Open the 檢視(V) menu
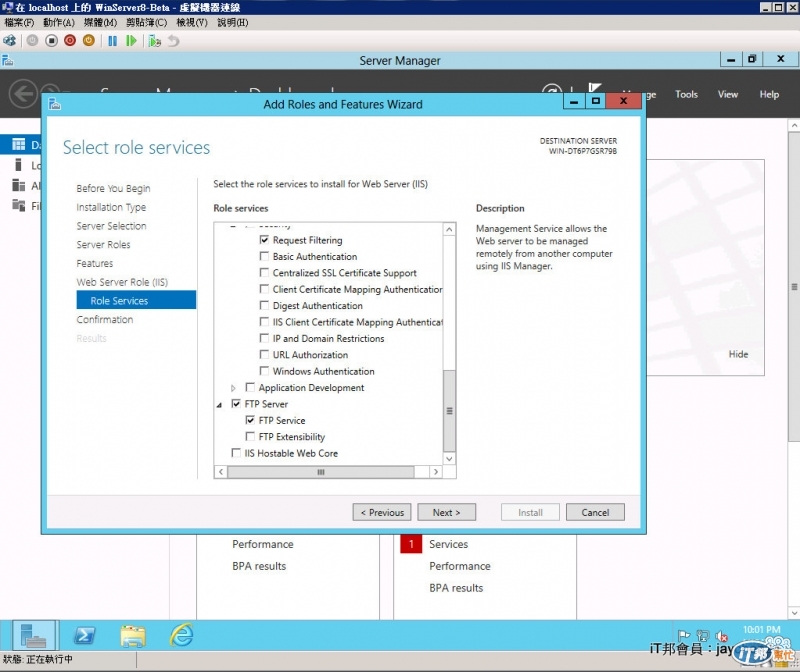This screenshot has height=672, width=800. (192, 22)
